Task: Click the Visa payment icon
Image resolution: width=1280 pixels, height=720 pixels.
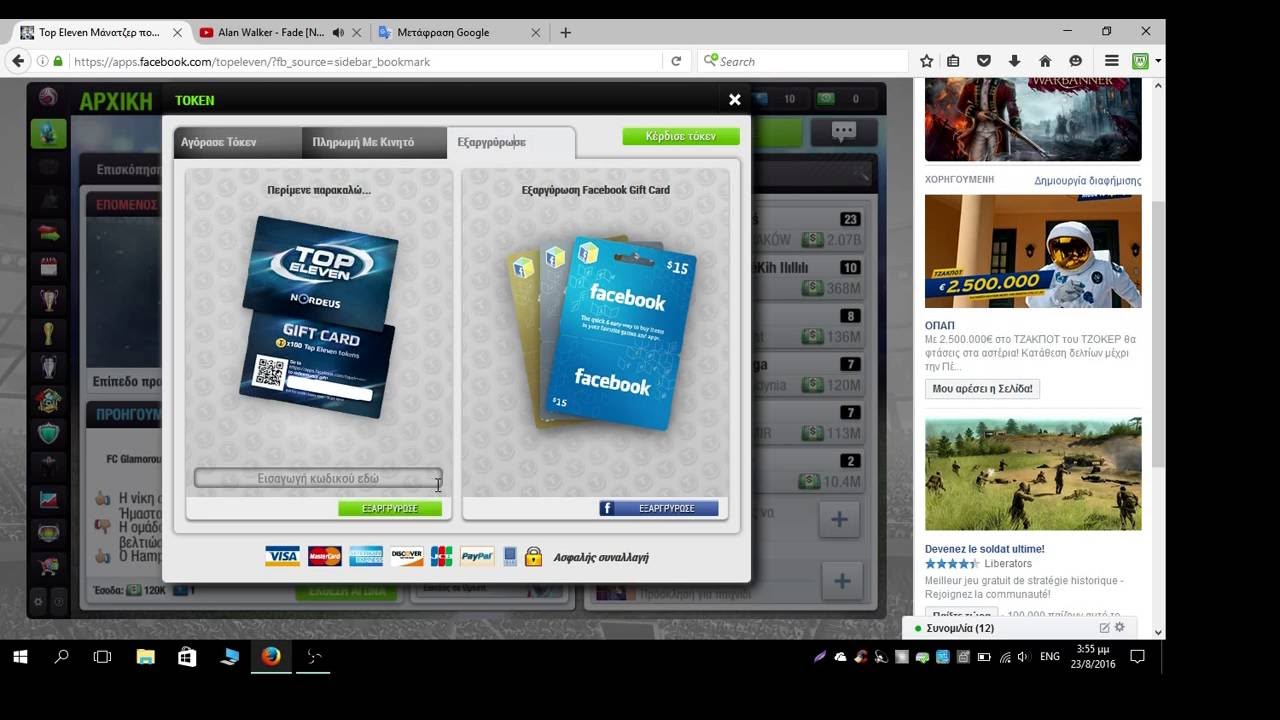Action: 282,556
